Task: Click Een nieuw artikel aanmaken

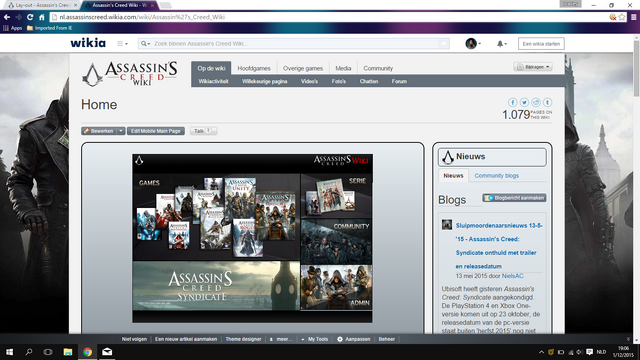Action: point(186,339)
